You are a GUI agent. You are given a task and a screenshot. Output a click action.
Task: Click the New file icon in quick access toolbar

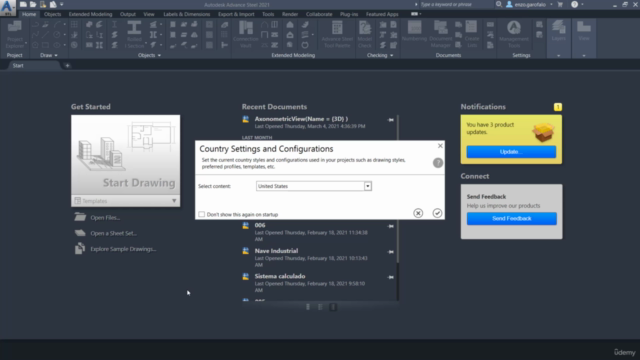23,4
